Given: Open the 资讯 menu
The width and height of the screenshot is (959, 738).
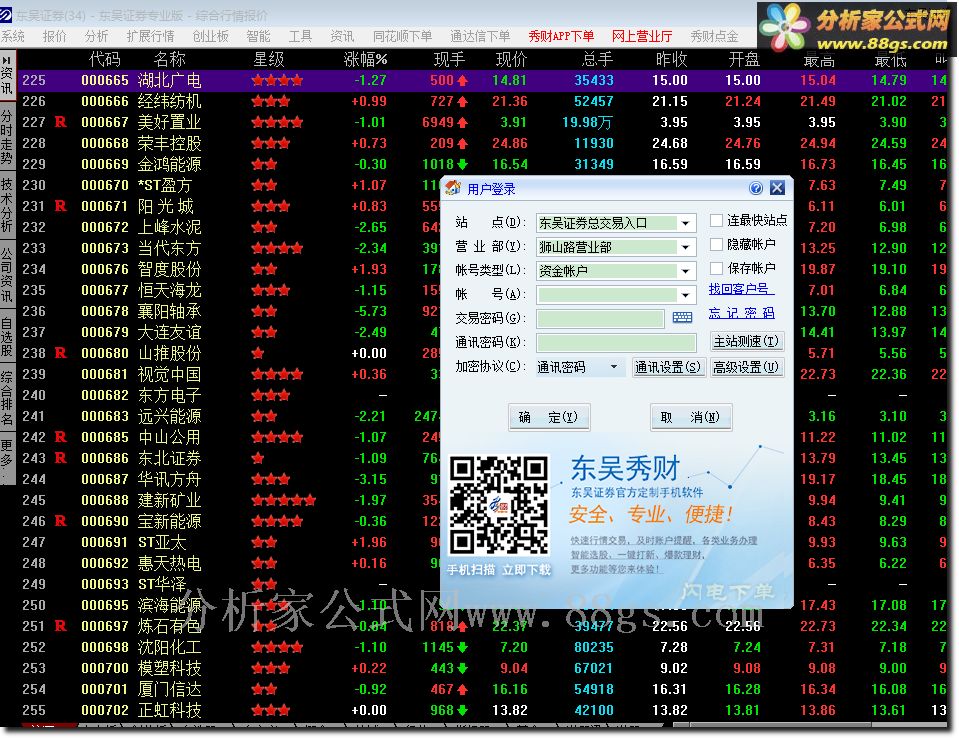Looking at the screenshot, I should [x=342, y=37].
